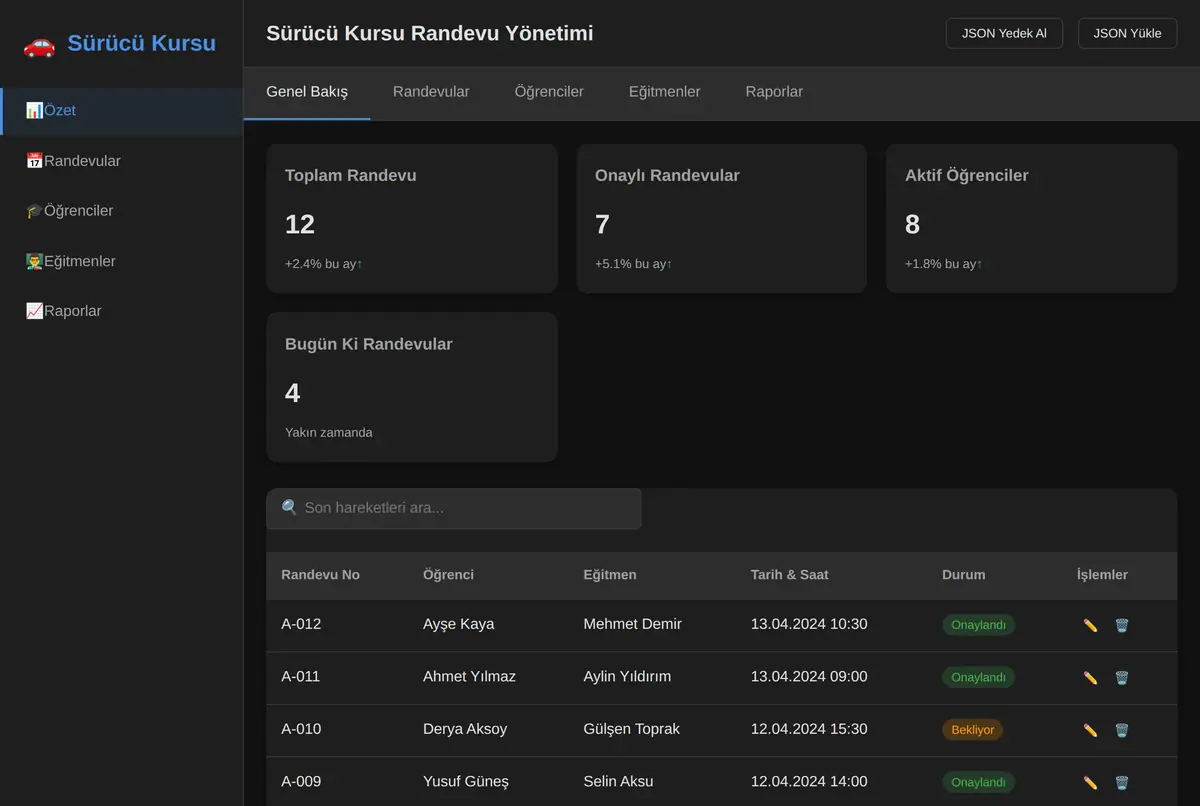
Task: Select student name Ahmet Yılmaz
Action: pos(469,676)
